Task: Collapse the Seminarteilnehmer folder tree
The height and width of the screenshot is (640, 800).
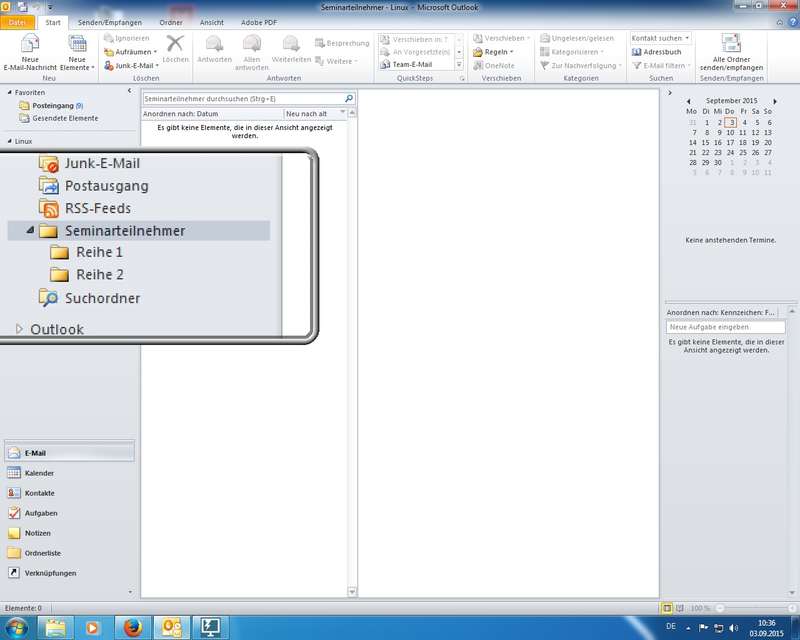Action: click(29, 231)
